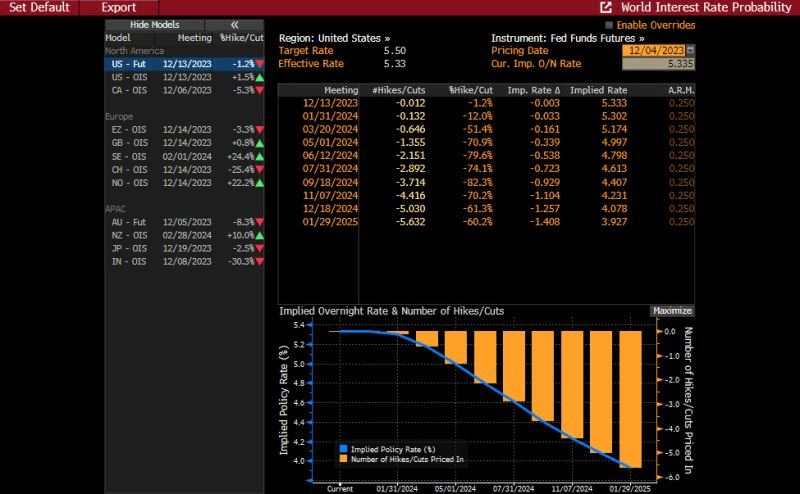Screen dimensions: 800x494
Task: Enable the Overrides checkbox
Action: click(610, 25)
